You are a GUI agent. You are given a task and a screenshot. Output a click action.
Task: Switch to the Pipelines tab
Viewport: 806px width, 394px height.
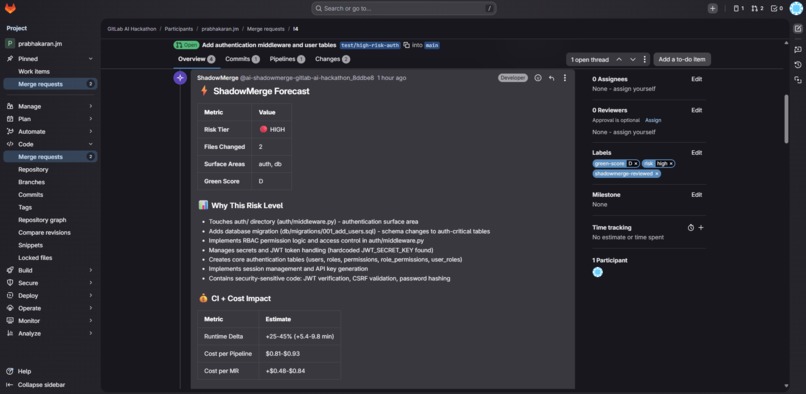click(287, 59)
